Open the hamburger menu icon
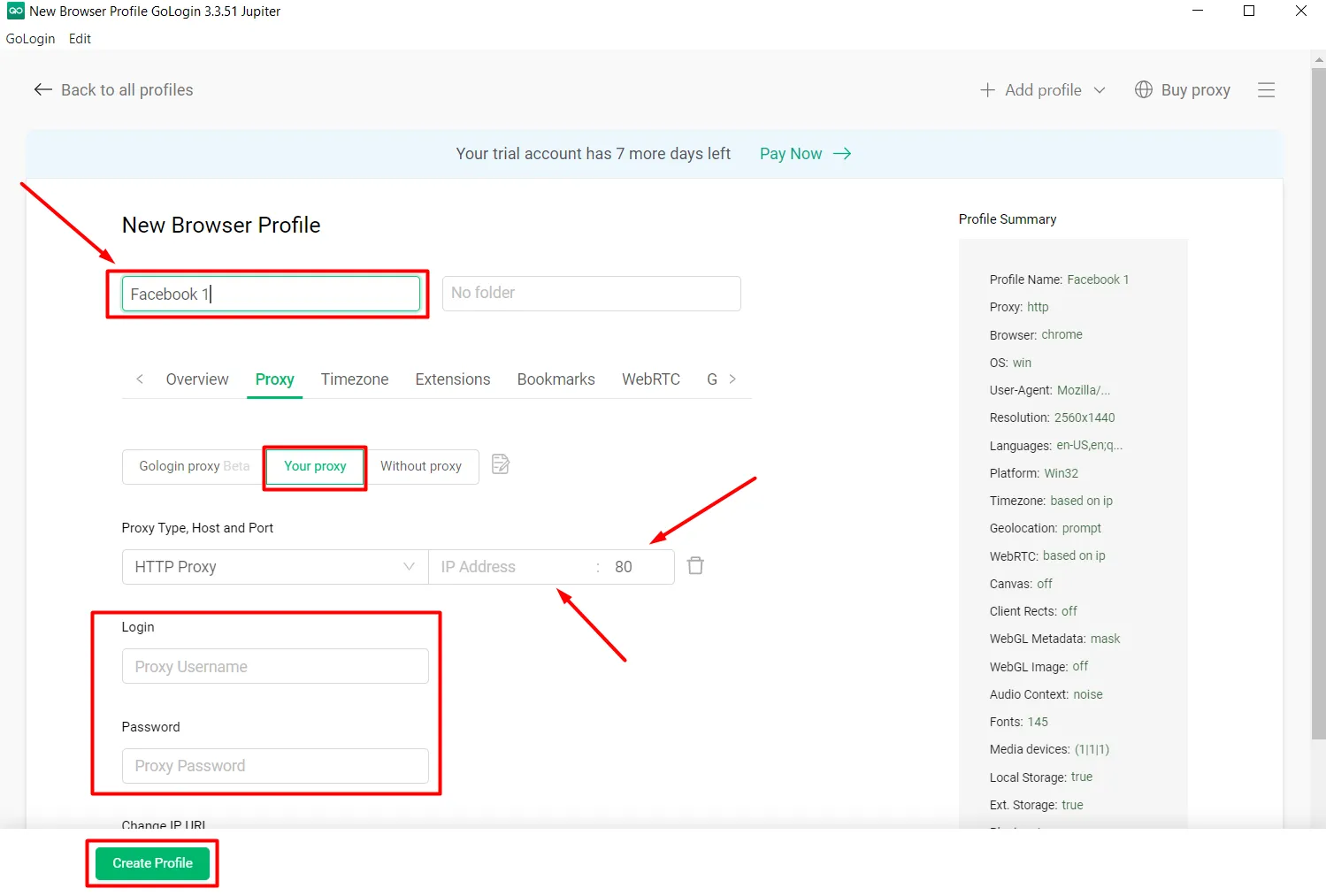1326x896 pixels. 1266,89
